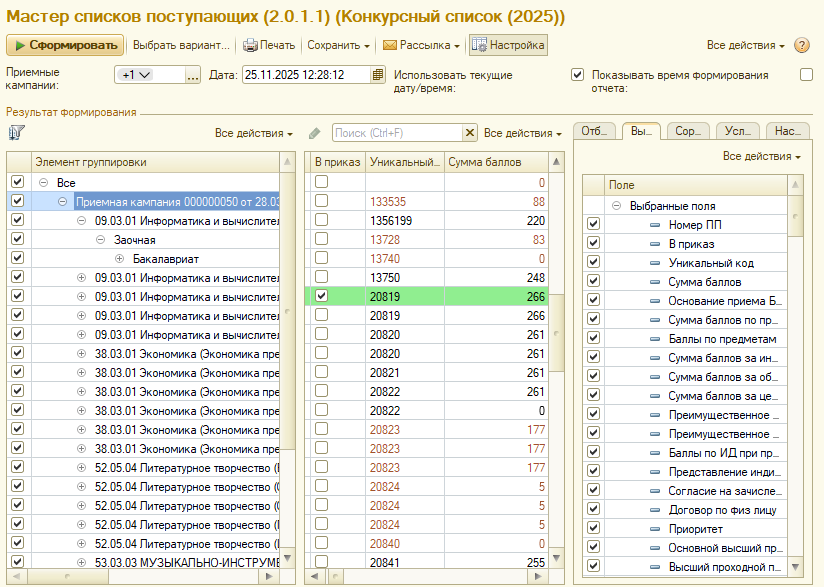
Task: Click the Печать printer button
Action: (x=269, y=46)
